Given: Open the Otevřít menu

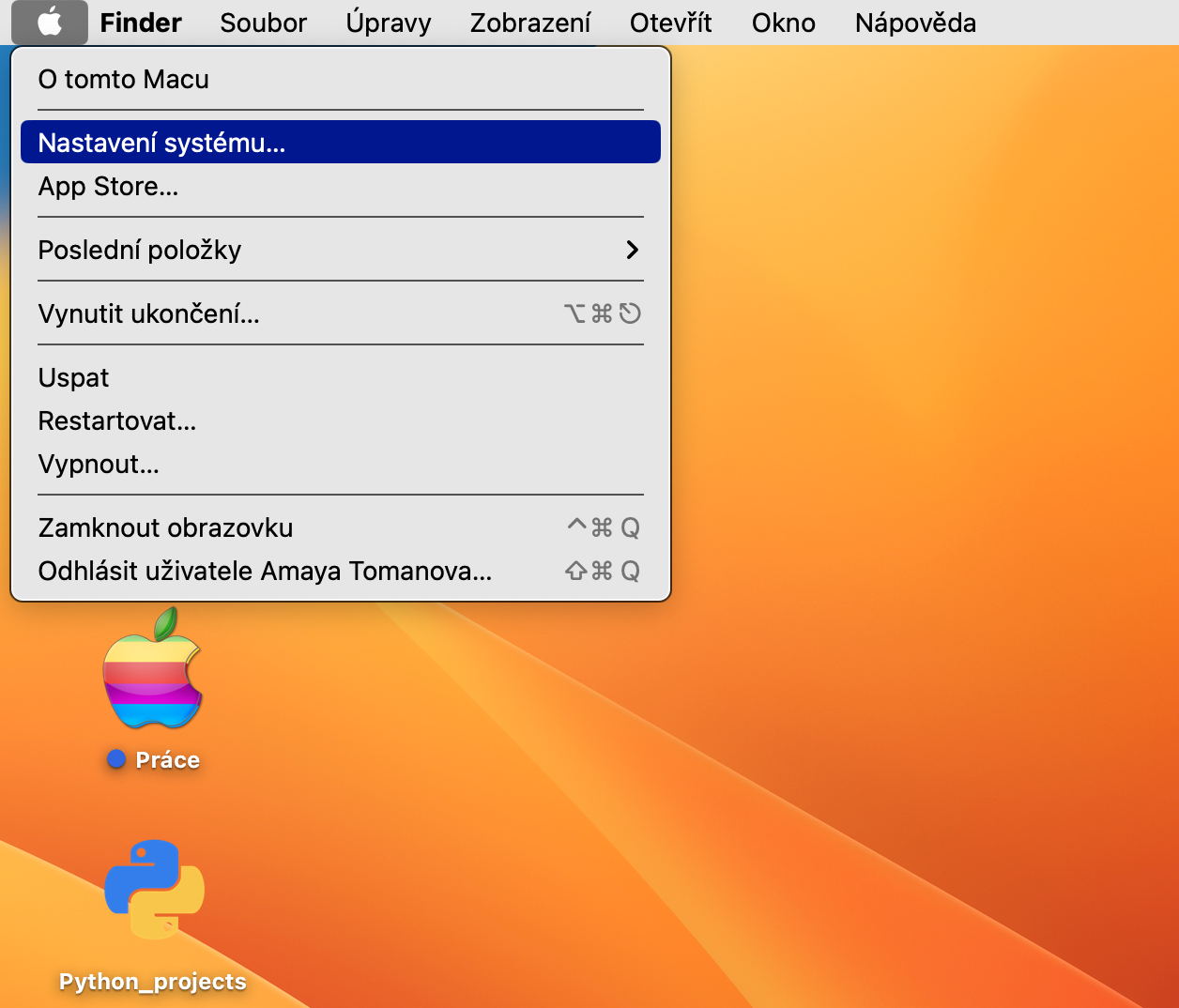Looking at the screenshot, I should (x=671, y=22).
